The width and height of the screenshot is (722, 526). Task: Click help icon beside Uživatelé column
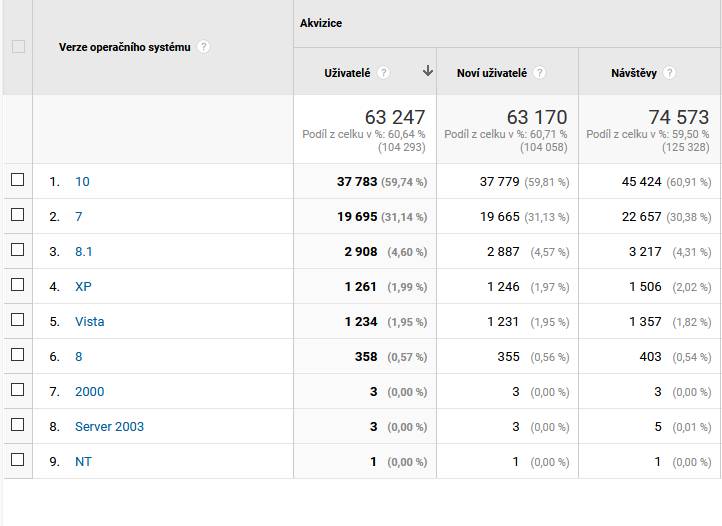[384, 73]
